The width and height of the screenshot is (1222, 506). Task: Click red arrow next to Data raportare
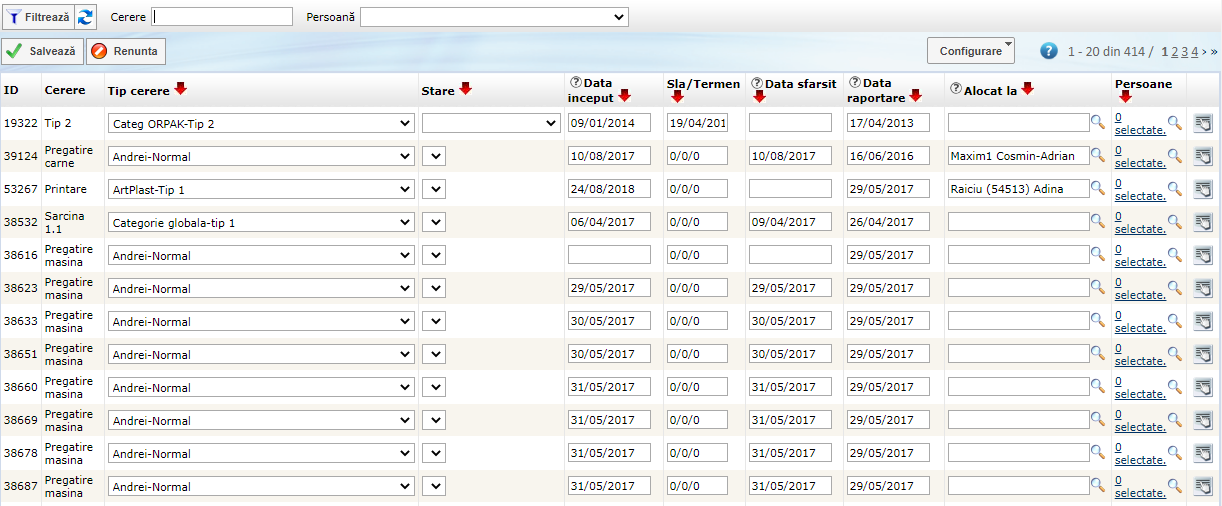click(x=915, y=97)
